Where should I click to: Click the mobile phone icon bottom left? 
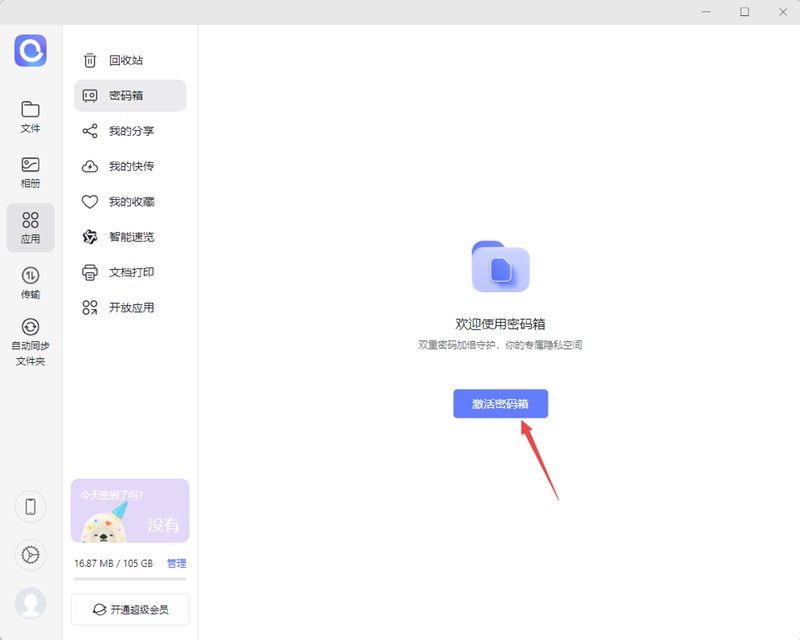pos(30,507)
